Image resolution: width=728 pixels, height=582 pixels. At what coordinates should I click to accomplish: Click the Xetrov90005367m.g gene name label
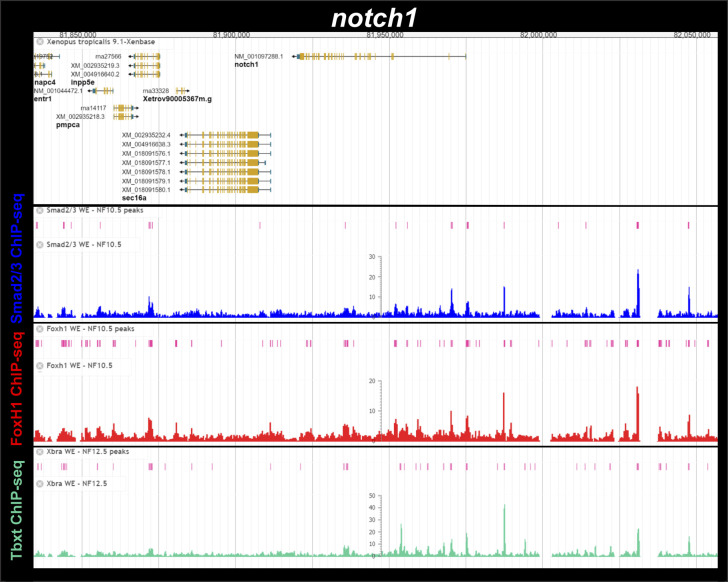[x=183, y=100]
